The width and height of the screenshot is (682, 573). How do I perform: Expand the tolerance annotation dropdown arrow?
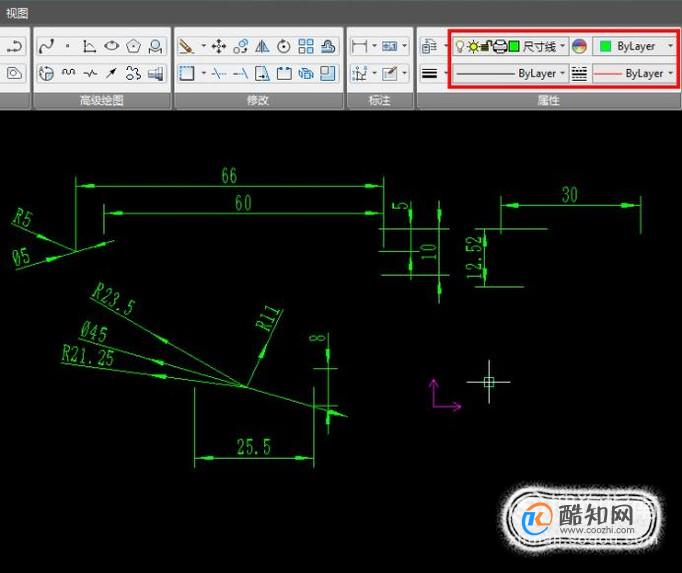[x=405, y=45]
